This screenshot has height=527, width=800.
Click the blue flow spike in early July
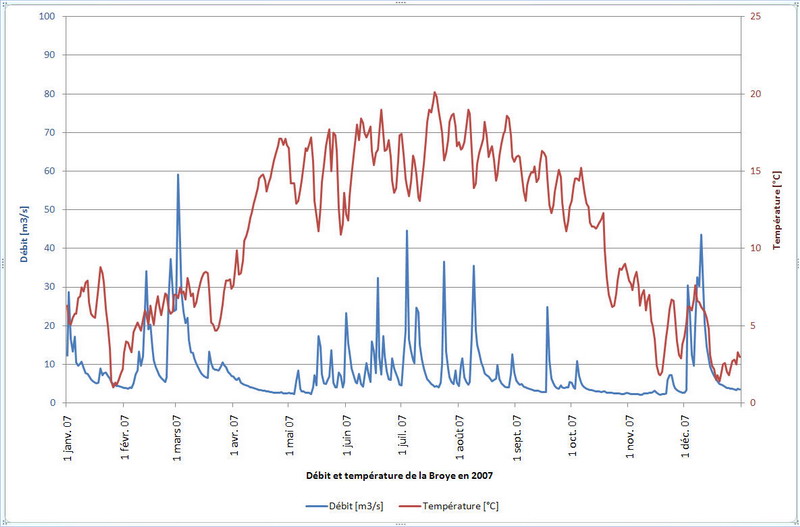pyautogui.click(x=406, y=232)
